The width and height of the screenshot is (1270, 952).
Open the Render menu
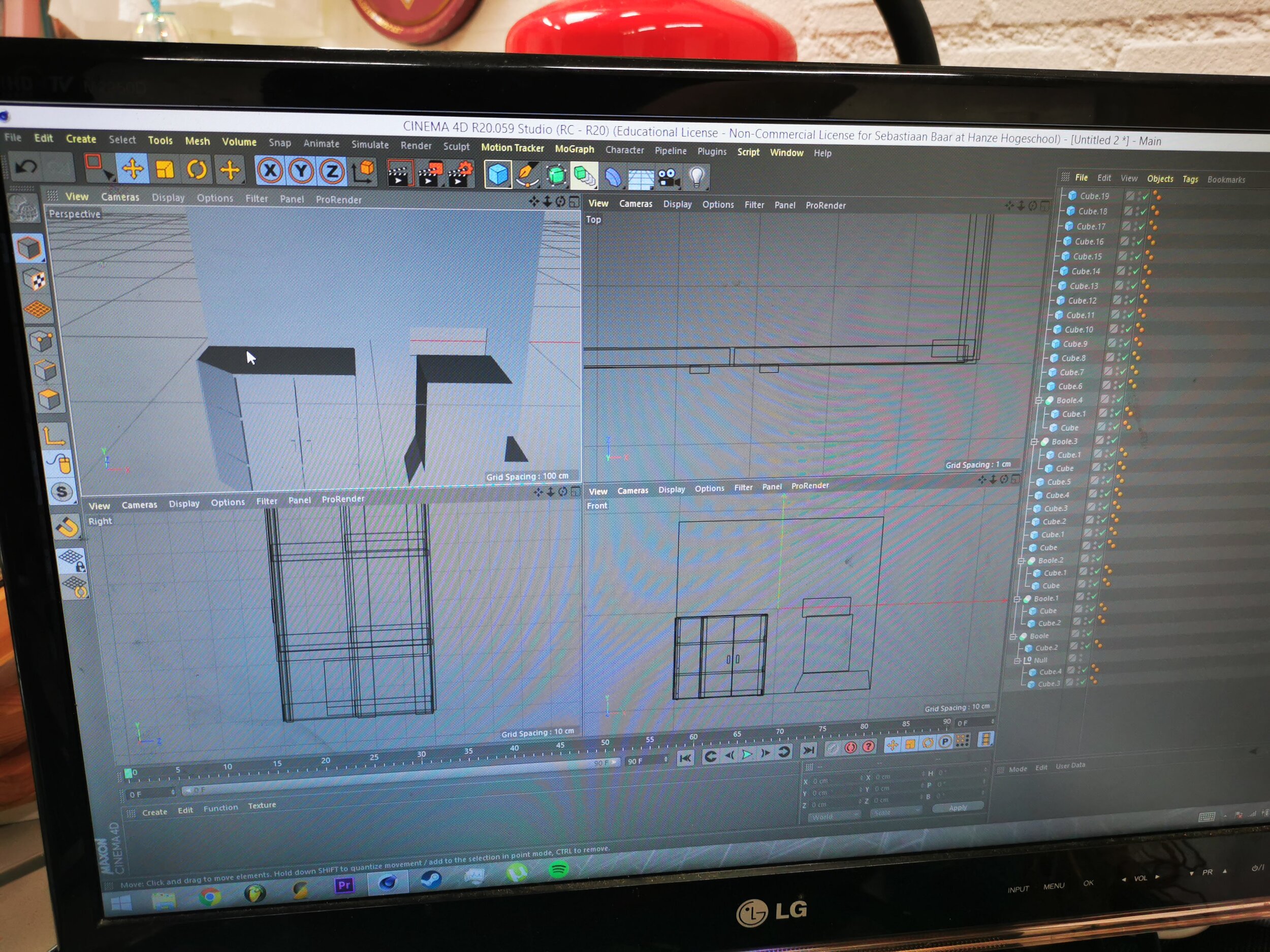coord(416,146)
